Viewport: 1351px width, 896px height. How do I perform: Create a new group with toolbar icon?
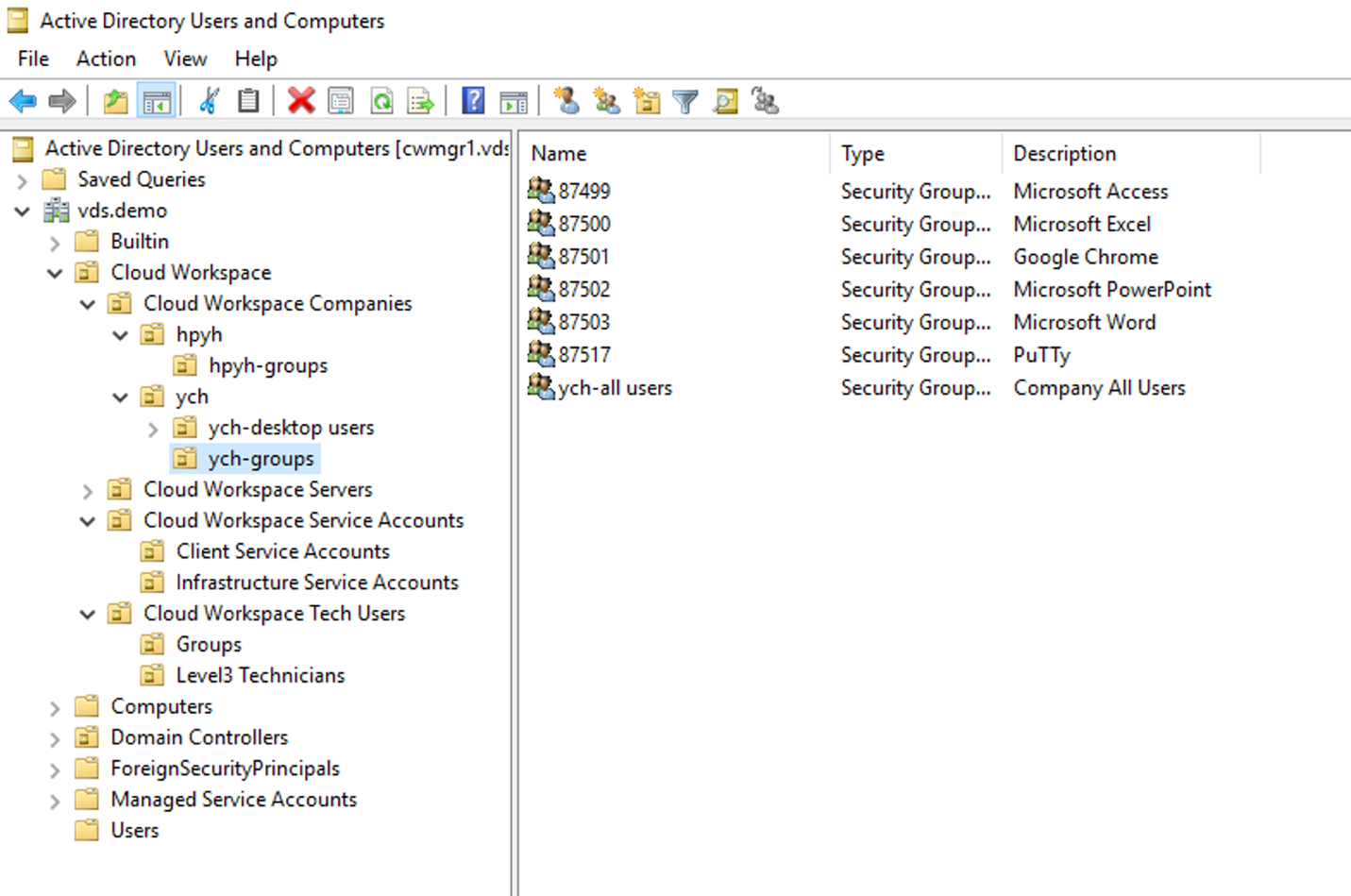(x=606, y=101)
